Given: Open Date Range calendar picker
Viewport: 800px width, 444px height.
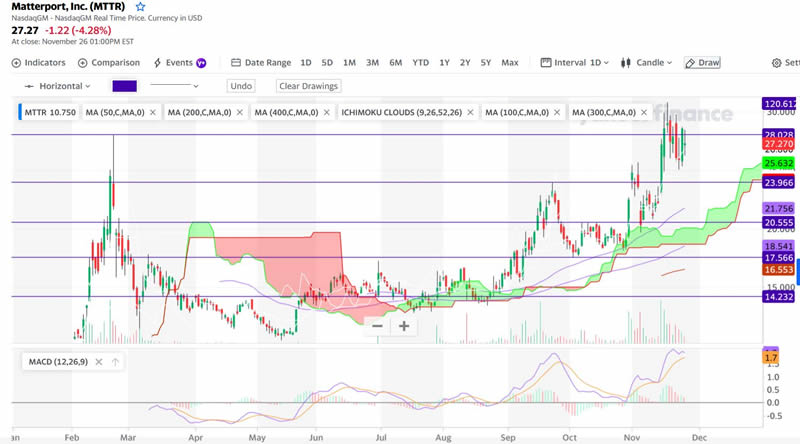Looking at the screenshot, I should pos(236,62).
